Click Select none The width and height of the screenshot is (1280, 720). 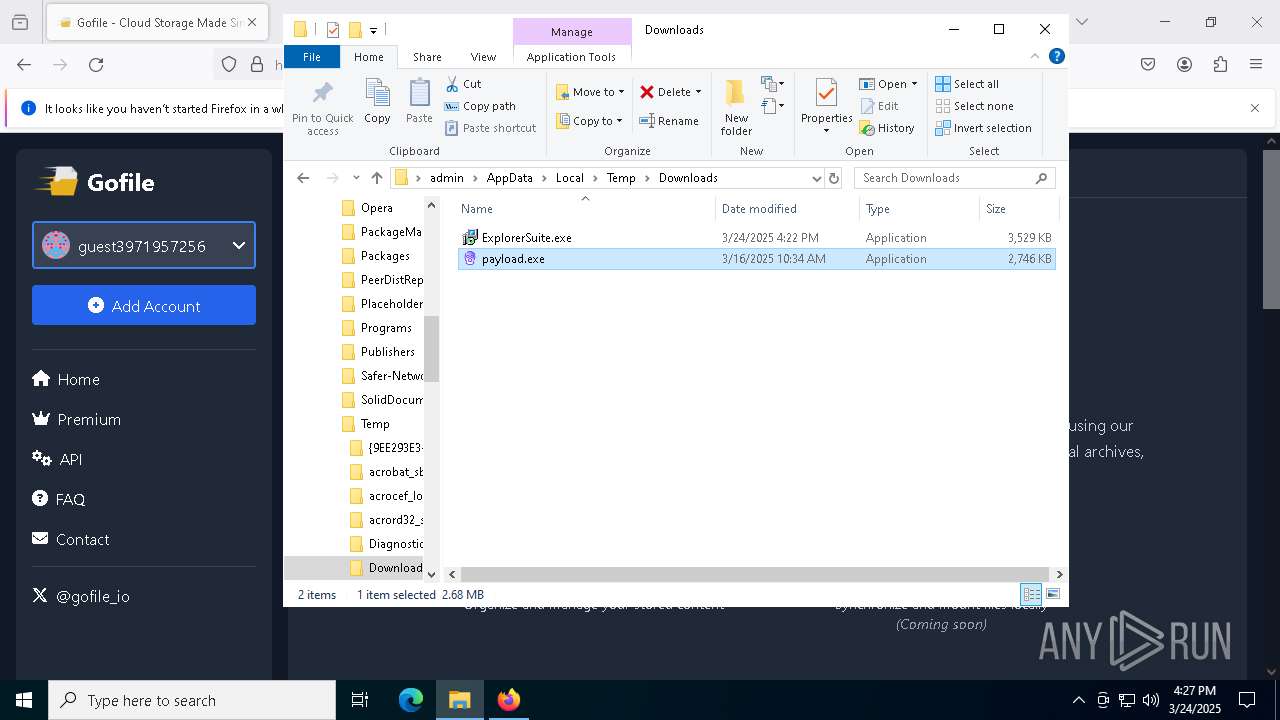974,106
